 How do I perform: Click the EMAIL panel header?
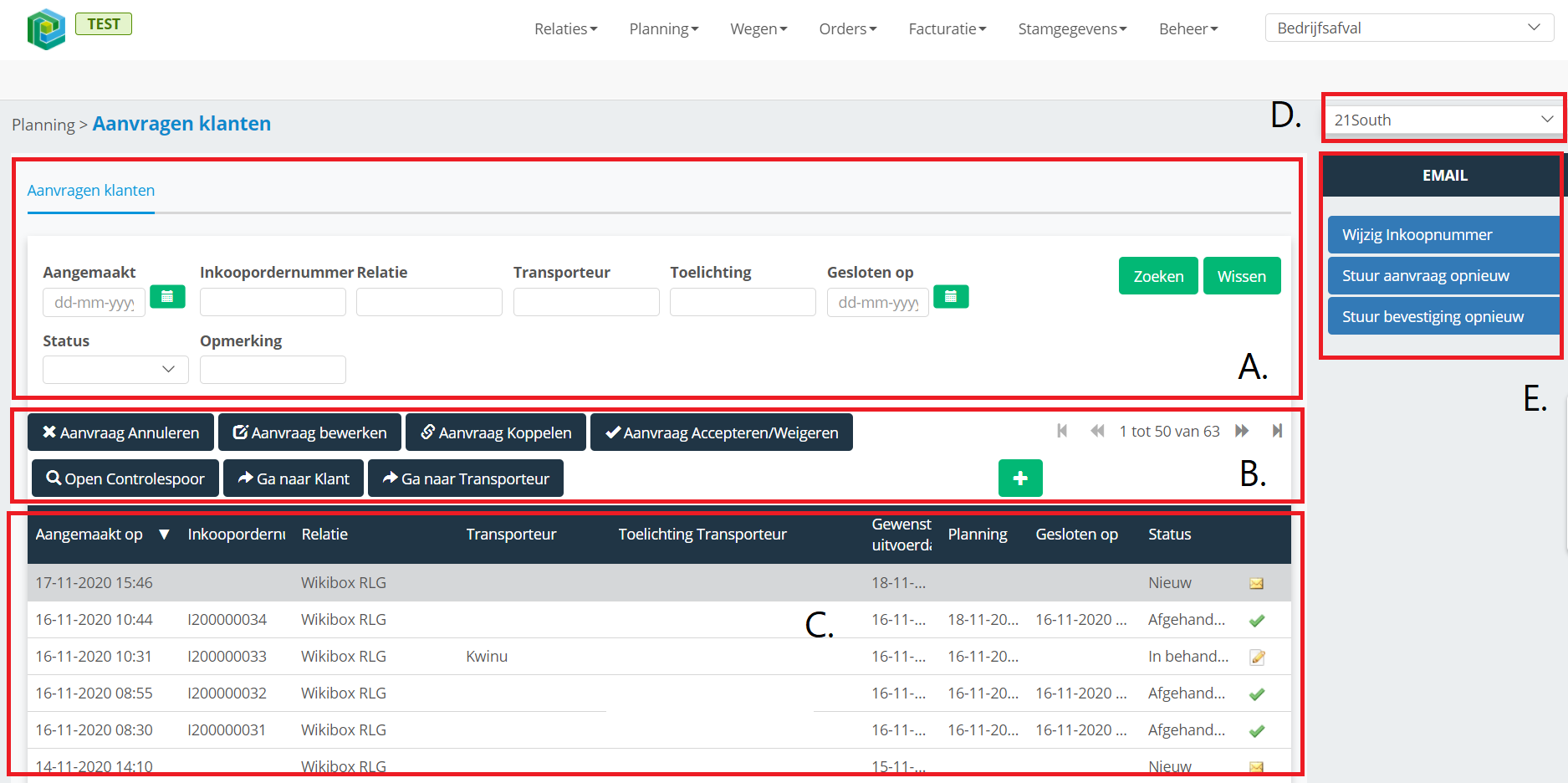(1443, 176)
